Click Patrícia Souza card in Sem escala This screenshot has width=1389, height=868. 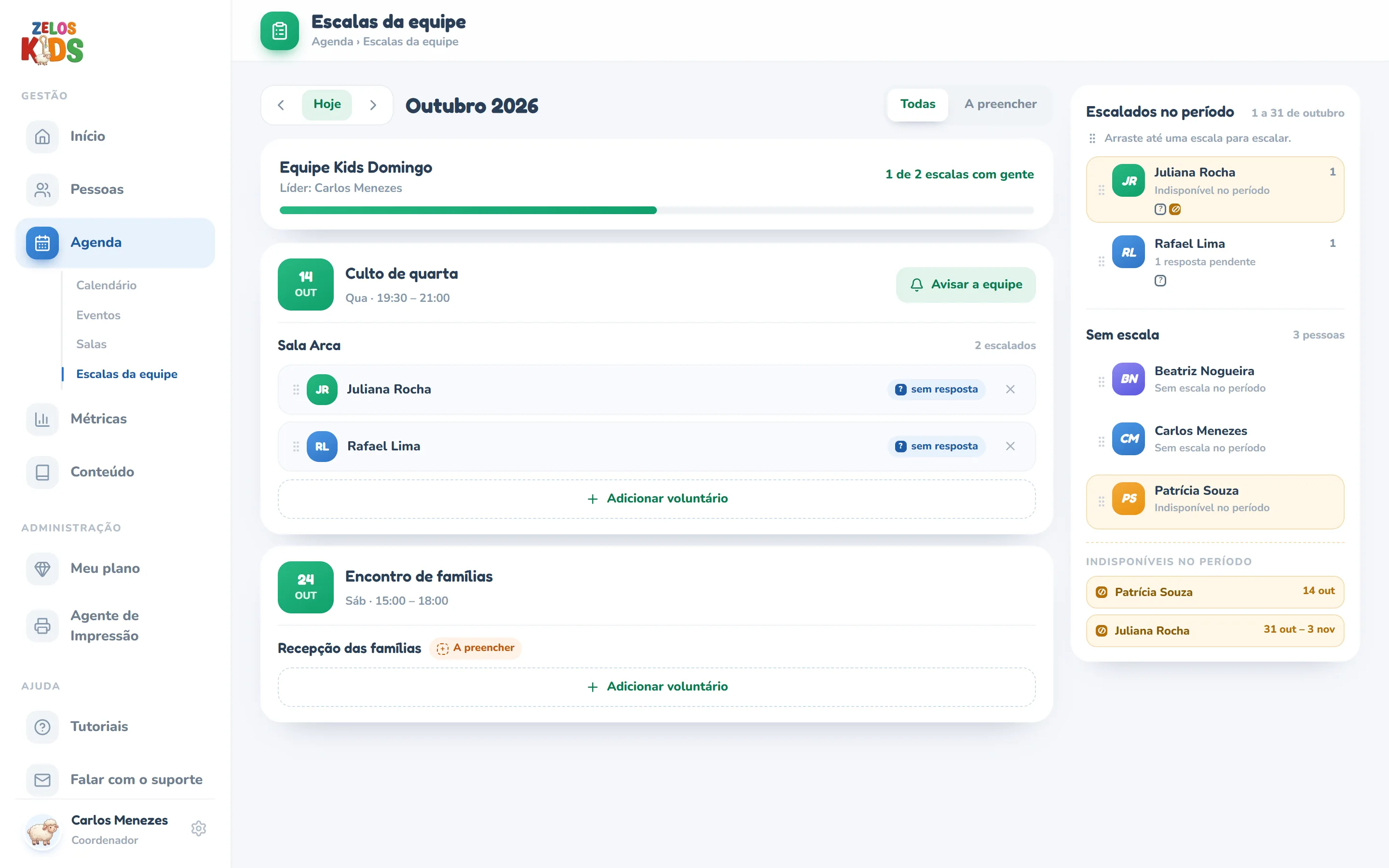point(1215,502)
